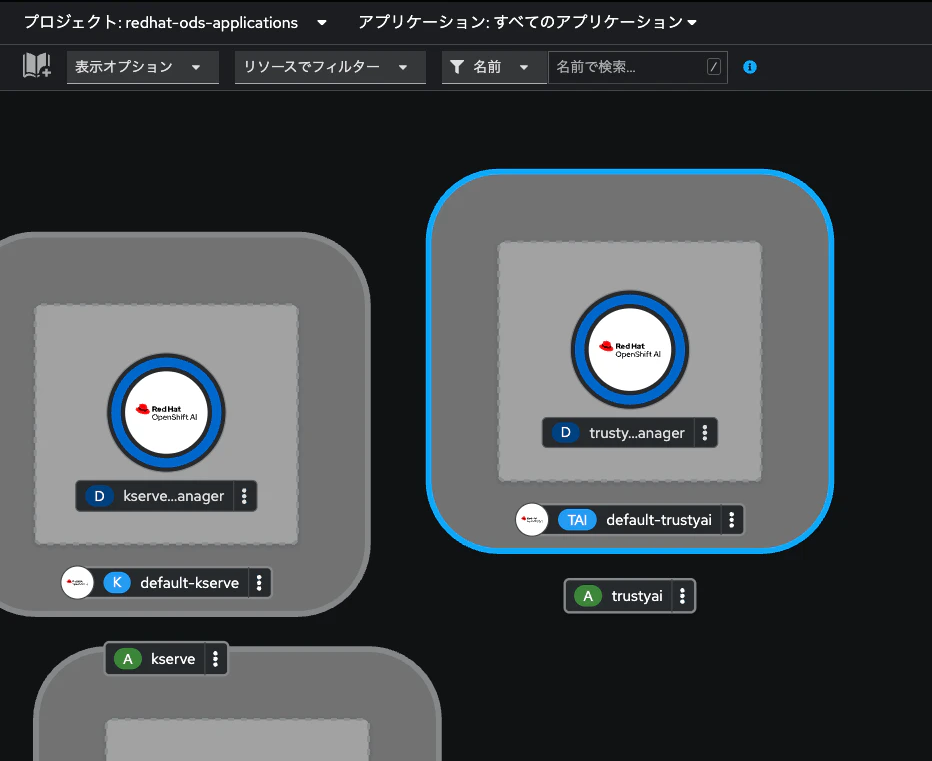Screen dimensions: 932x761
Task: Click the TAI badge on default-trustyai
Action: click(x=577, y=520)
